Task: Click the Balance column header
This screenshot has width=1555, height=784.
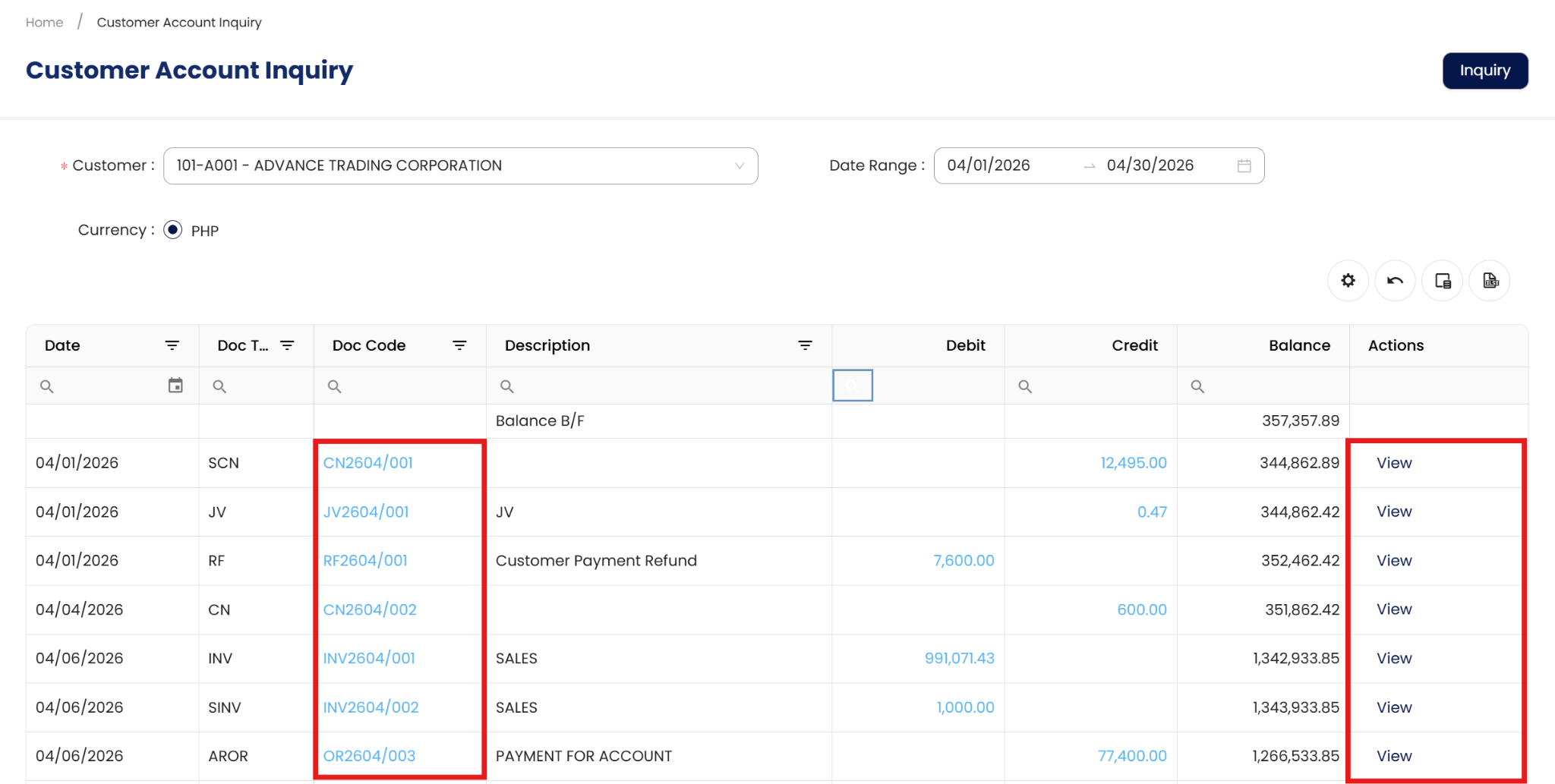Action: 1299,345
